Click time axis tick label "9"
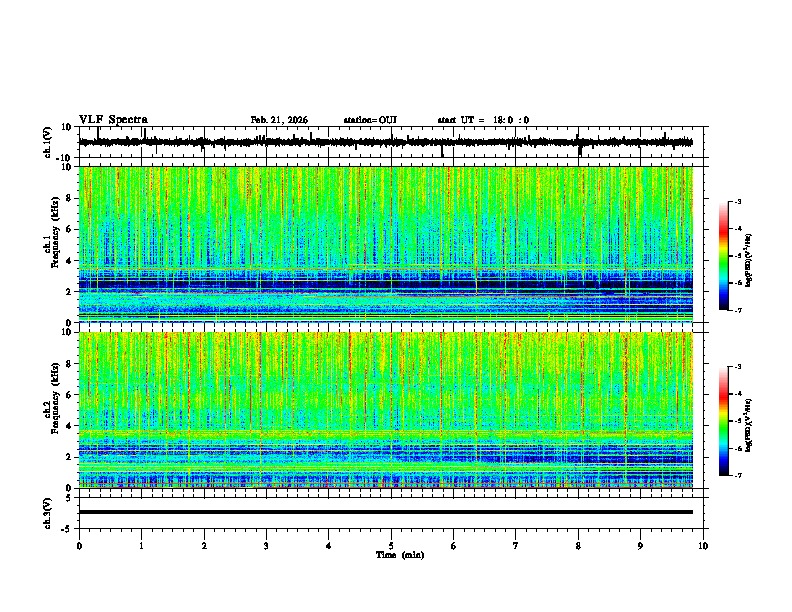Viewport: 792px width, 612px height. pyautogui.click(x=640, y=546)
